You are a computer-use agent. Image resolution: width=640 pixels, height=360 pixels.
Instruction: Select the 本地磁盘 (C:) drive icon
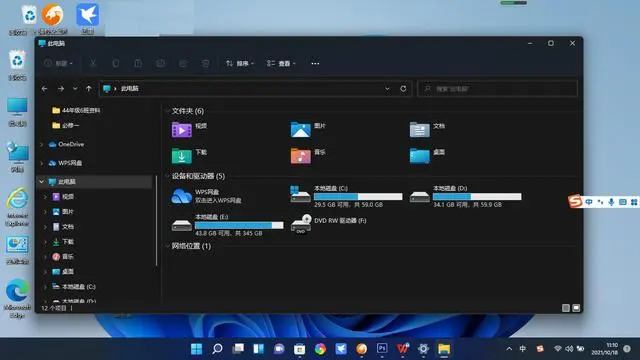tap(300, 195)
